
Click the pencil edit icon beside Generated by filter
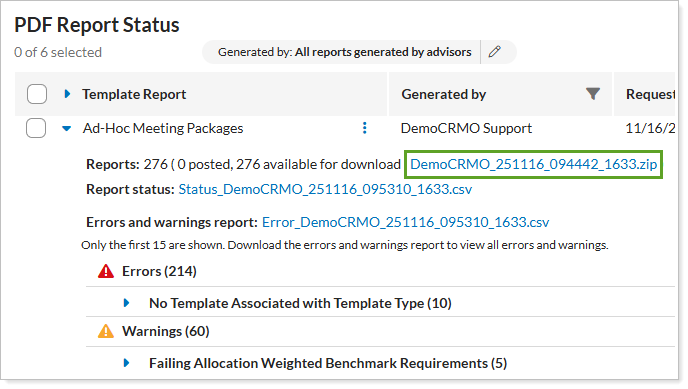click(x=495, y=52)
